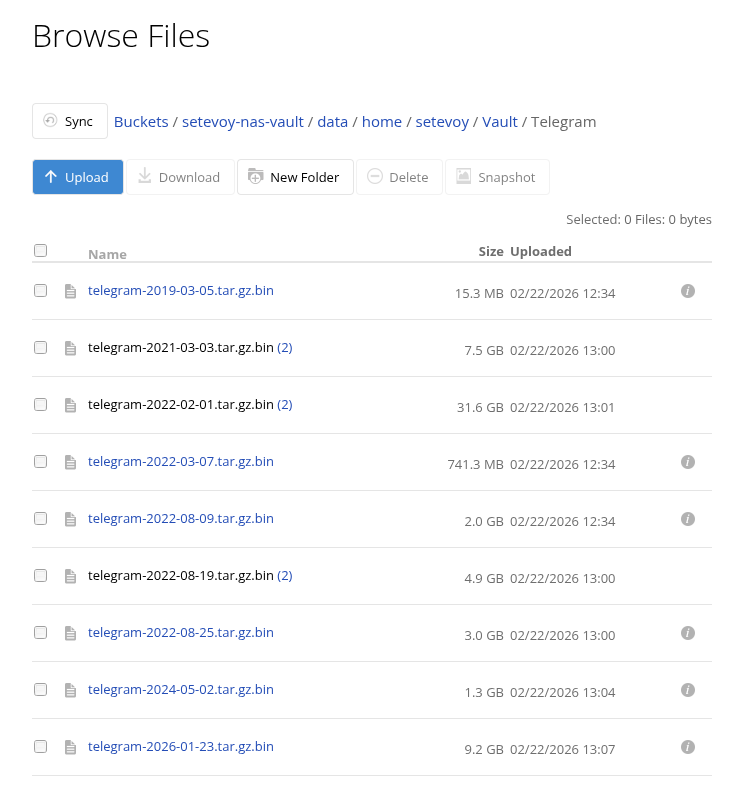The width and height of the screenshot is (741, 805).
Task: Toggle the select-all checkbox in header
Action: coord(41,251)
